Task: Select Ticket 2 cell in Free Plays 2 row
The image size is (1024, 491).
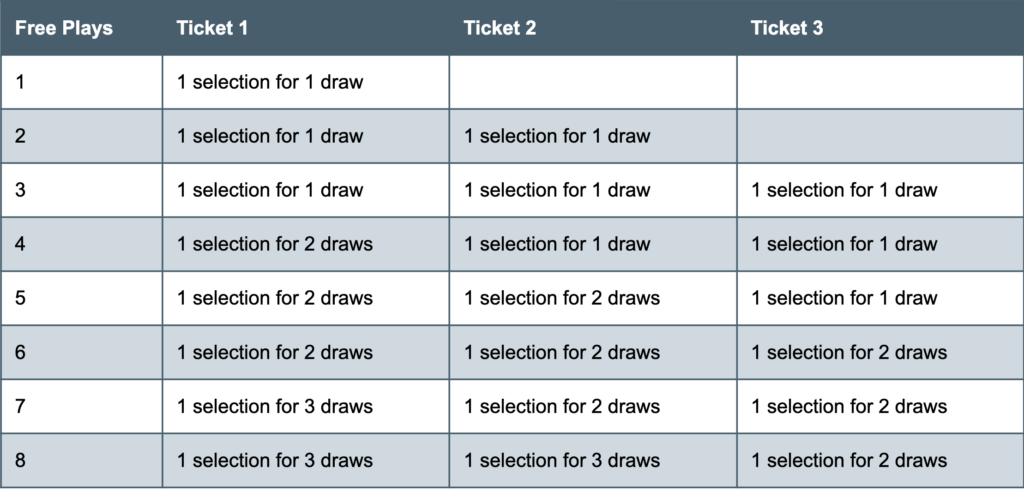Action: 593,136
